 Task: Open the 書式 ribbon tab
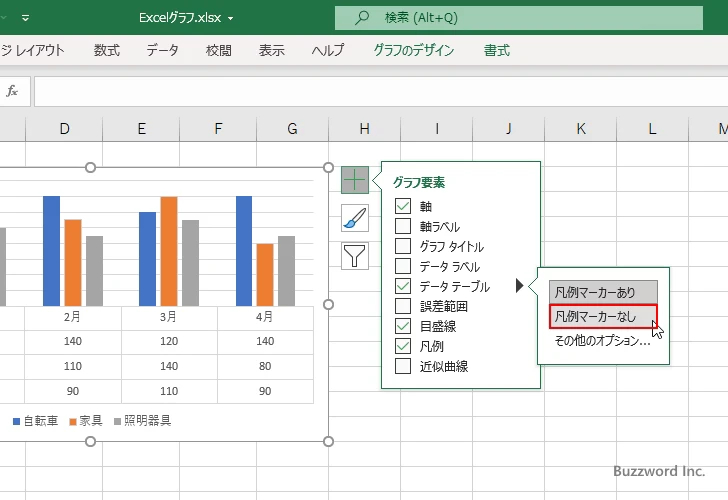click(497, 50)
